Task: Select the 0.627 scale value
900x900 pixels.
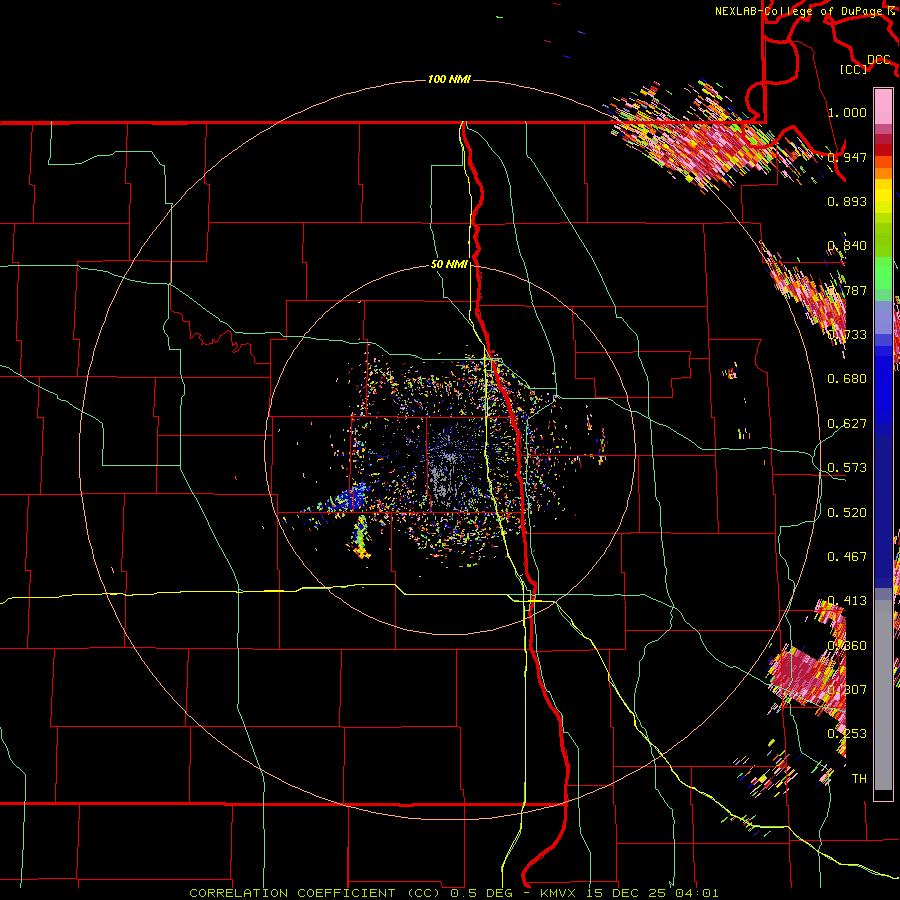Action: [847, 424]
